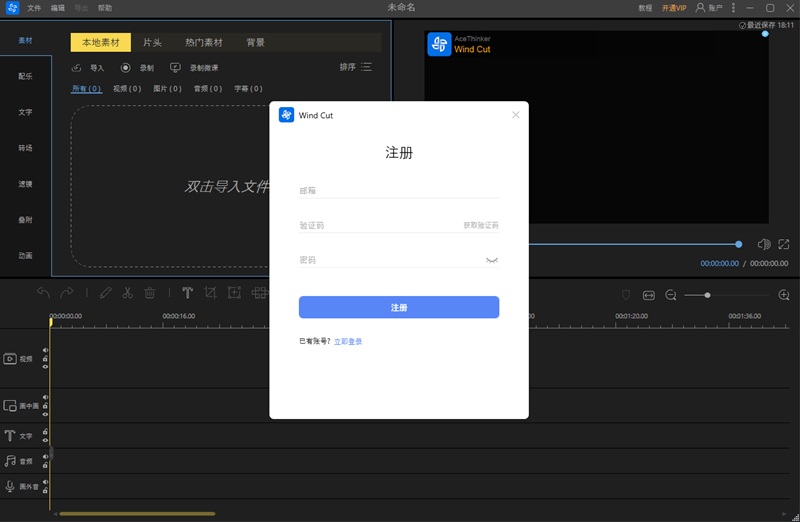Click the preview volume speaker icon

coord(764,244)
